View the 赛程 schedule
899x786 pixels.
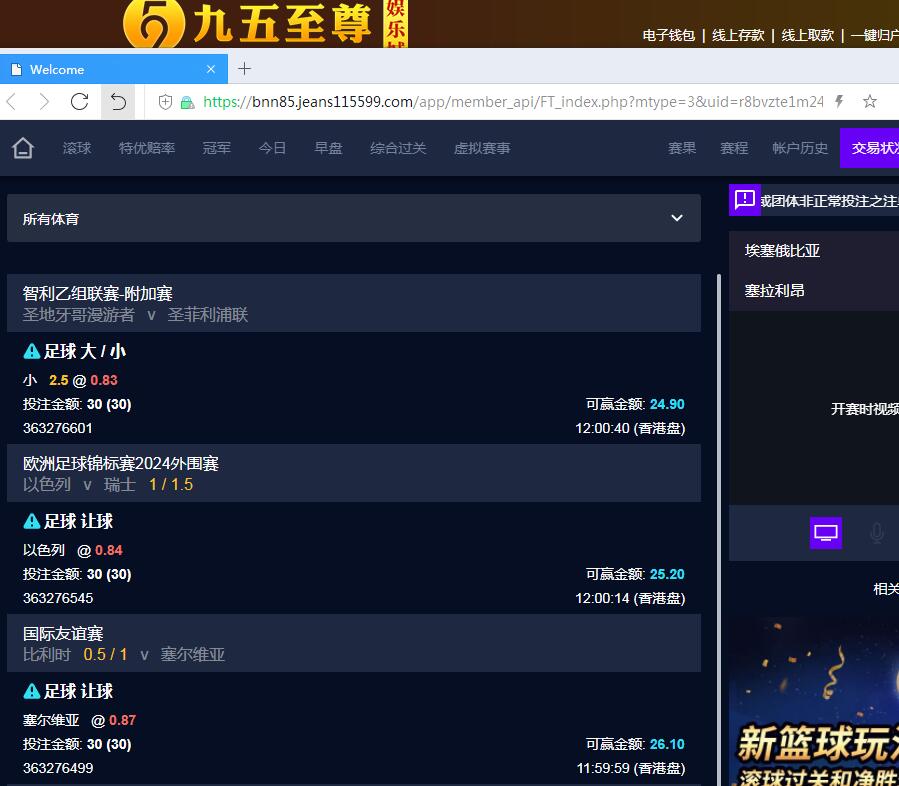click(x=734, y=148)
